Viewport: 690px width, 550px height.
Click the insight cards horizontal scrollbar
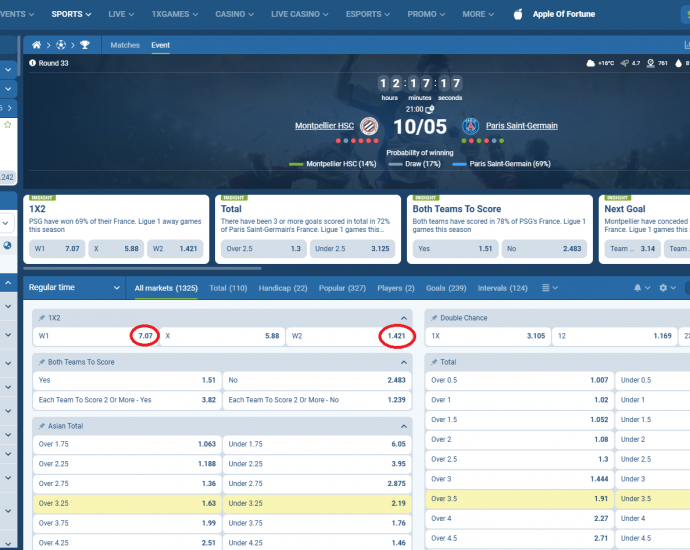(x=142, y=268)
